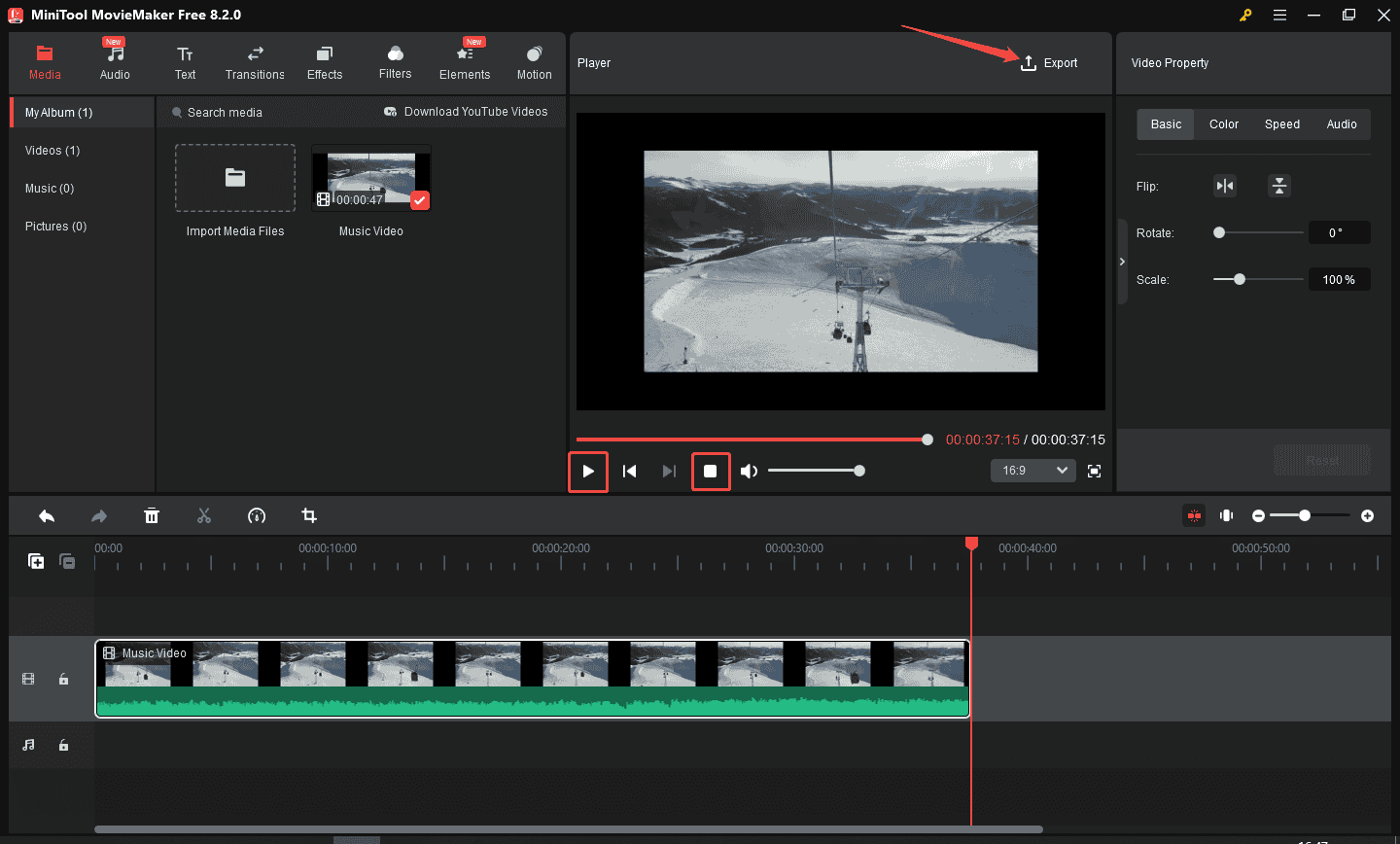Open the Media tab
This screenshot has height=844, width=1400.
click(45, 63)
